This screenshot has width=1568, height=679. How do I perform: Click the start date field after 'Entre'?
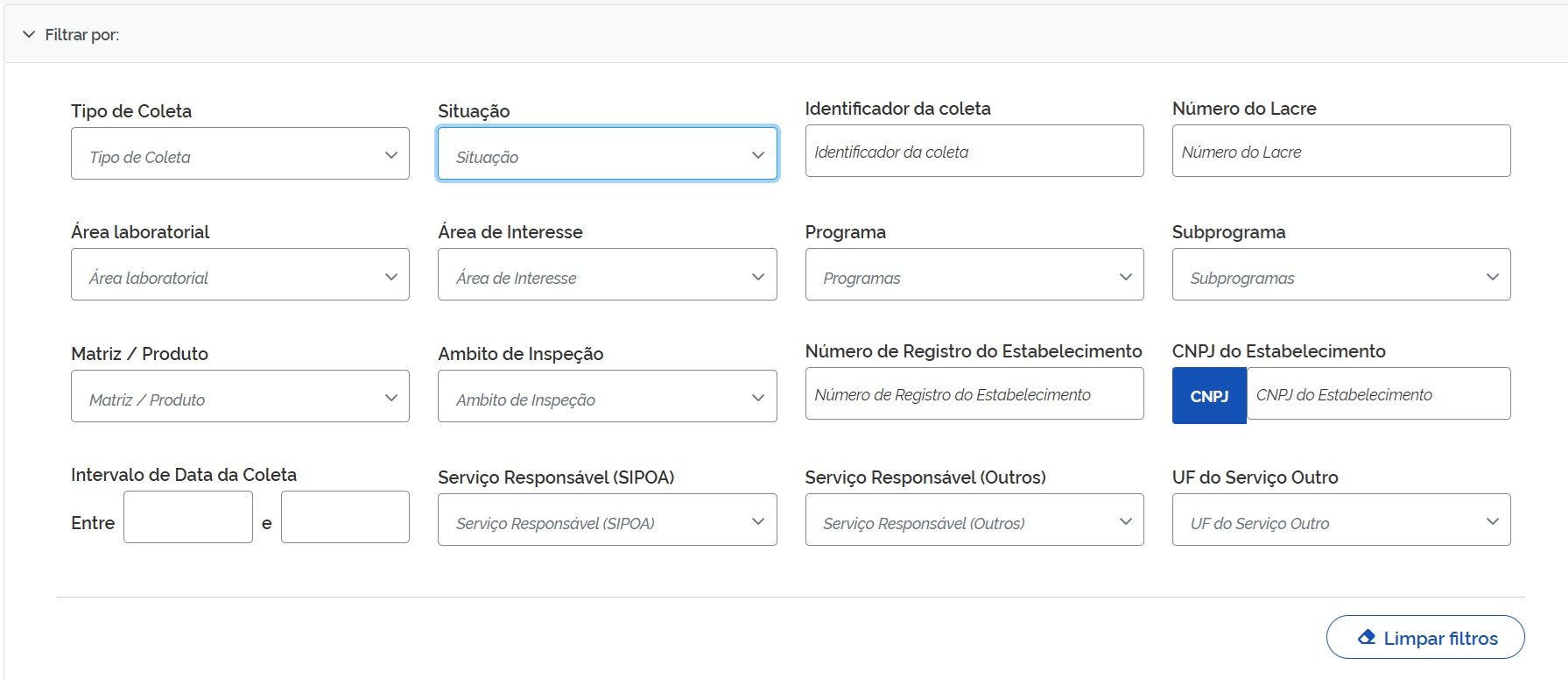187,517
